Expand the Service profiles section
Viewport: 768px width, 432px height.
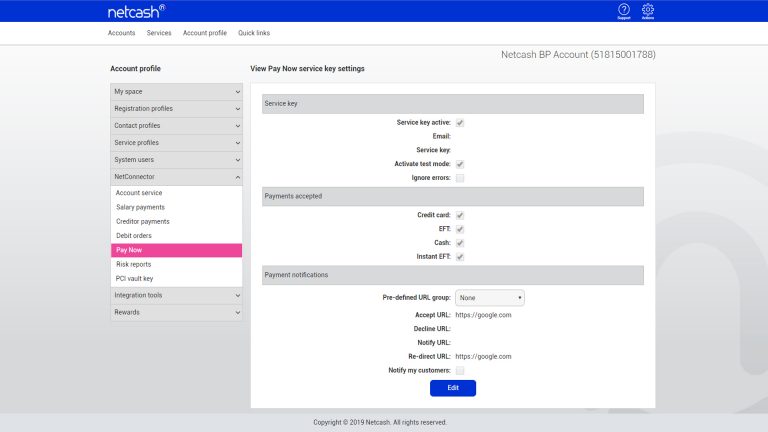tap(176, 143)
